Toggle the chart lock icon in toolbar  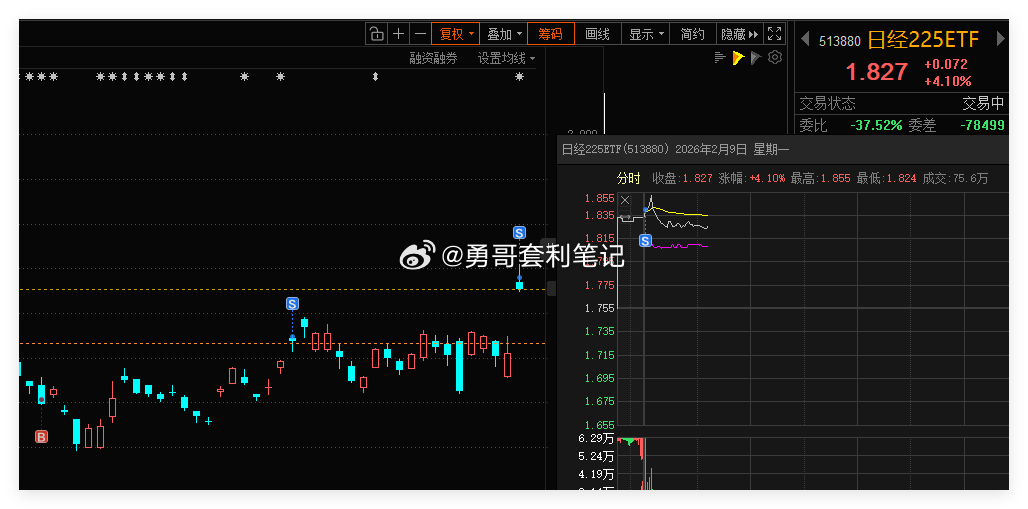click(x=376, y=34)
